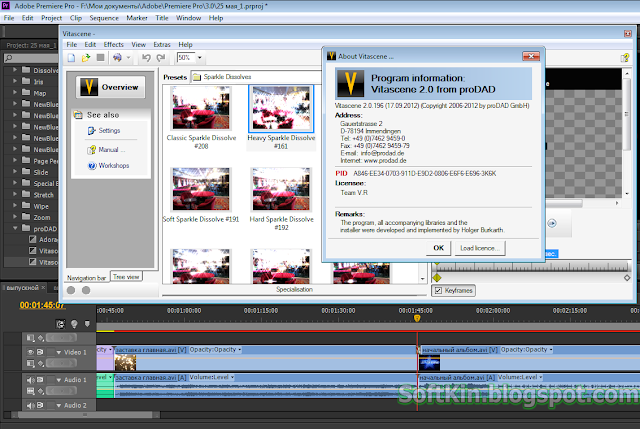Click the Adora effect icon under proDAD
640x429 pixels.
pyautogui.click(x=33, y=240)
